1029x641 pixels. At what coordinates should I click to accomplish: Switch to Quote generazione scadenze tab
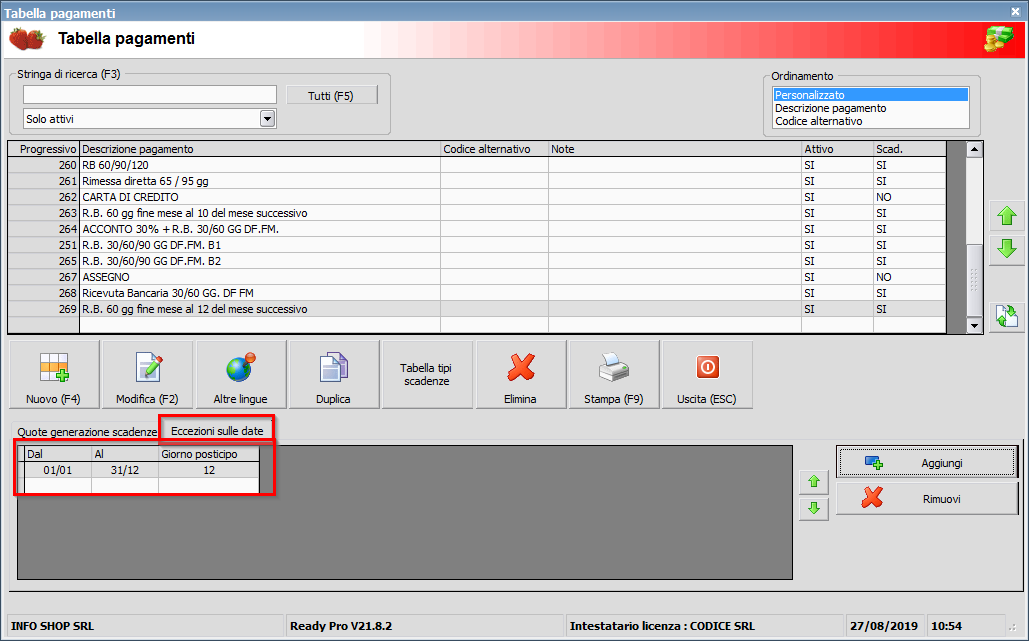(x=87, y=432)
